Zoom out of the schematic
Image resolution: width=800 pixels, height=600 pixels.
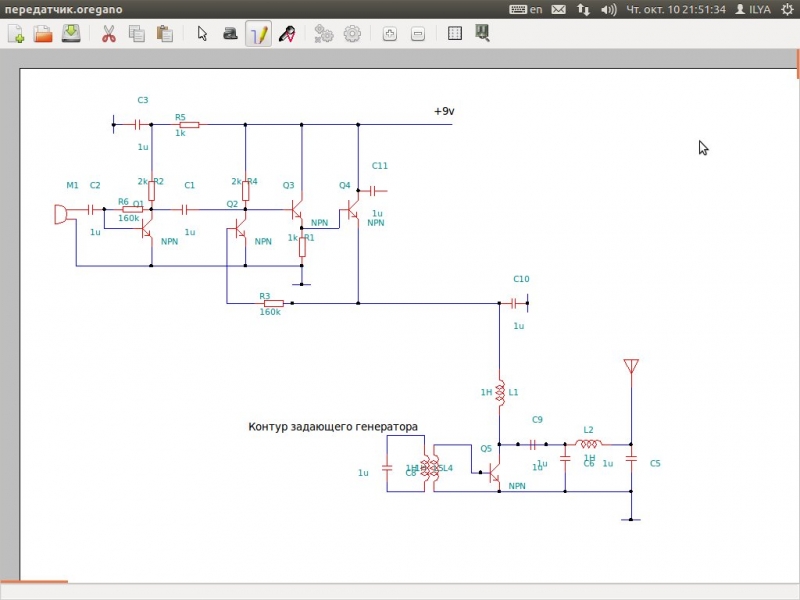tap(417, 34)
